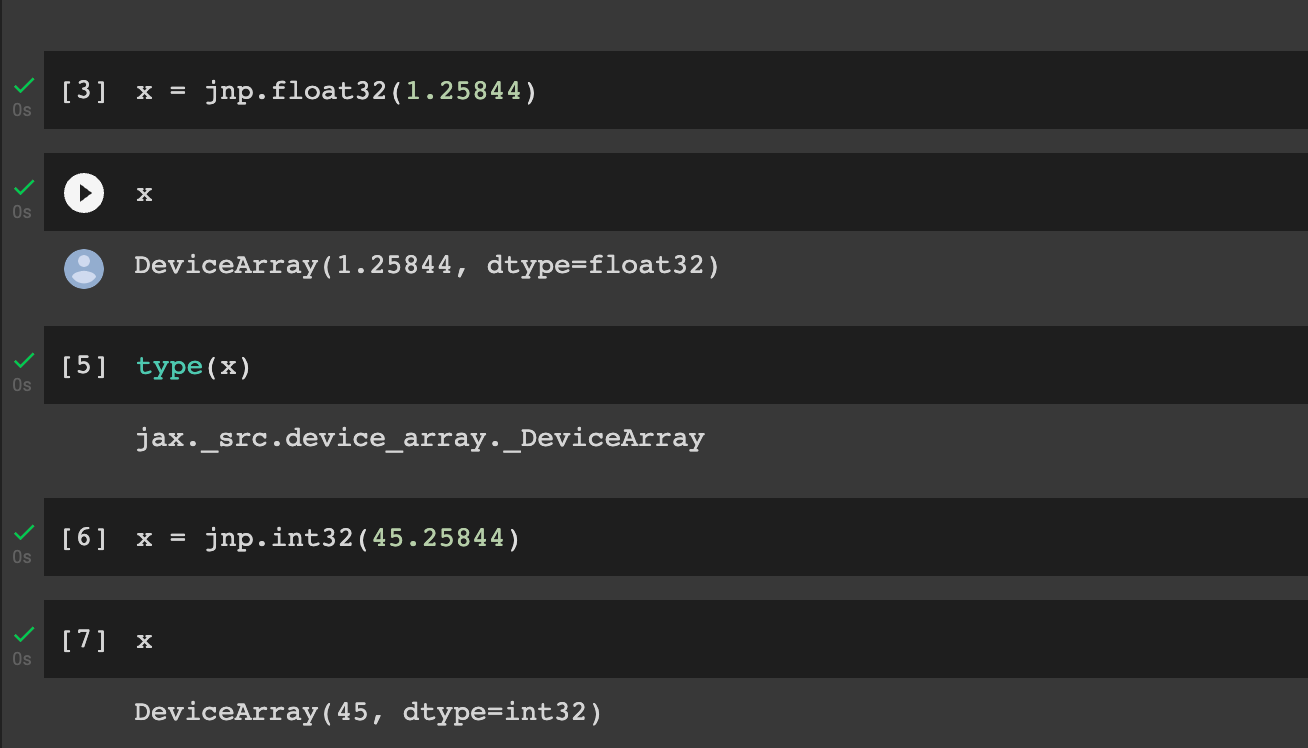
Task: Click the green checkmark beside the run button cell
Action: [23, 186]
